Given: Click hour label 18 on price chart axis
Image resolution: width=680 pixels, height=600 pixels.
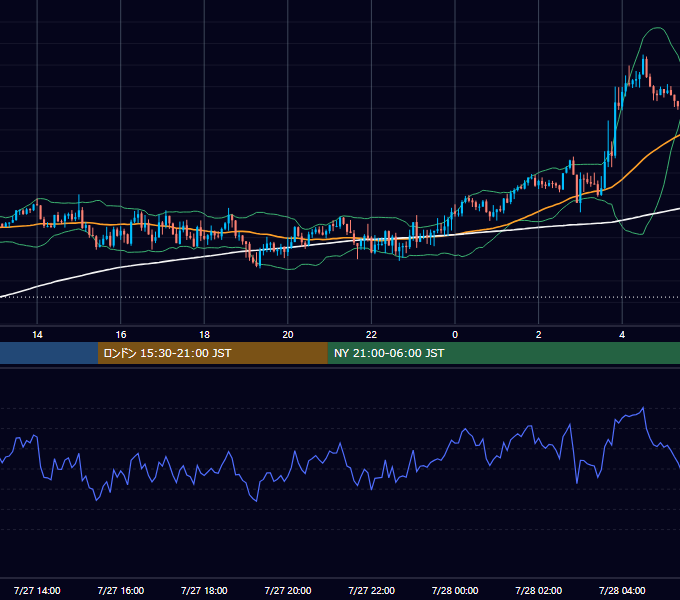Looking at the screenshot, I should click(x=204, y=335).
